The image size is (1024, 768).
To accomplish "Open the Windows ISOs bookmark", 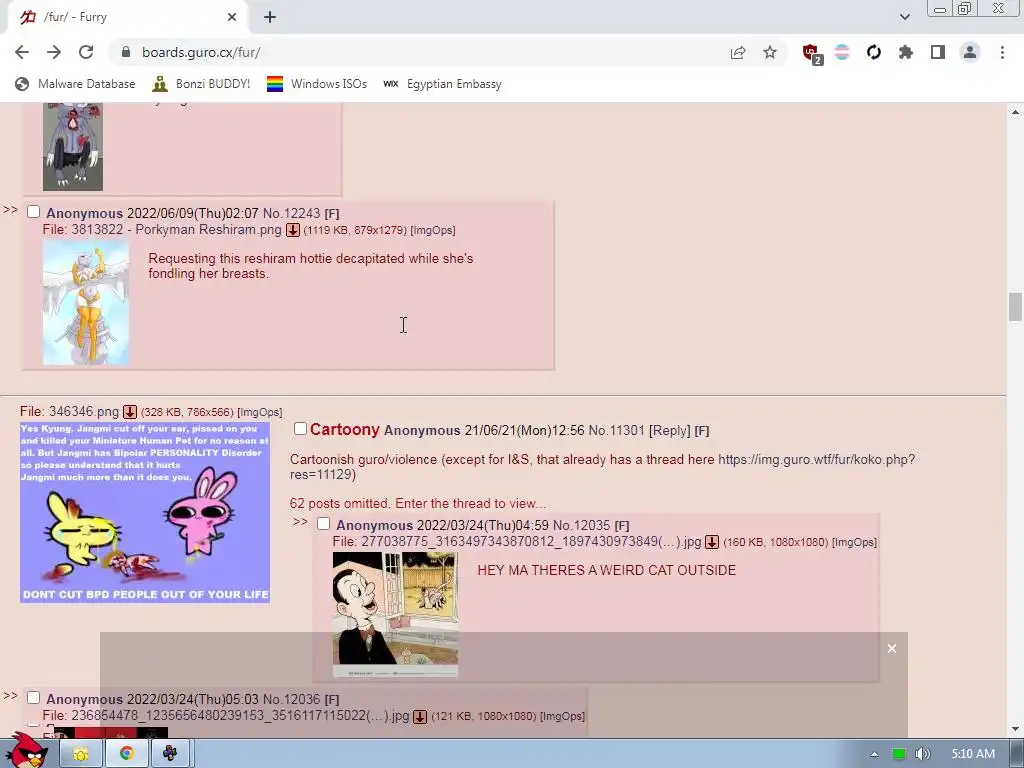I will pyautogui.click(x=317, y=84).
